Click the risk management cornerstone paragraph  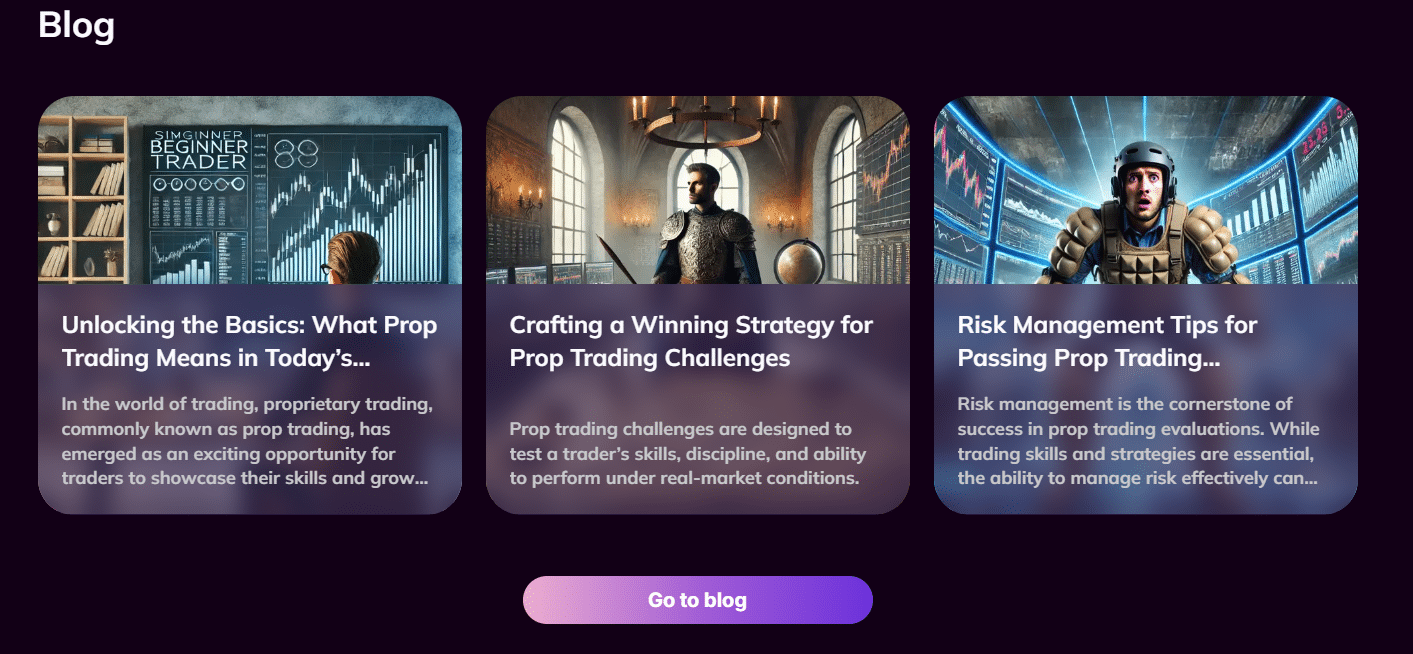pyautogui.click(x=1138, y=441)
